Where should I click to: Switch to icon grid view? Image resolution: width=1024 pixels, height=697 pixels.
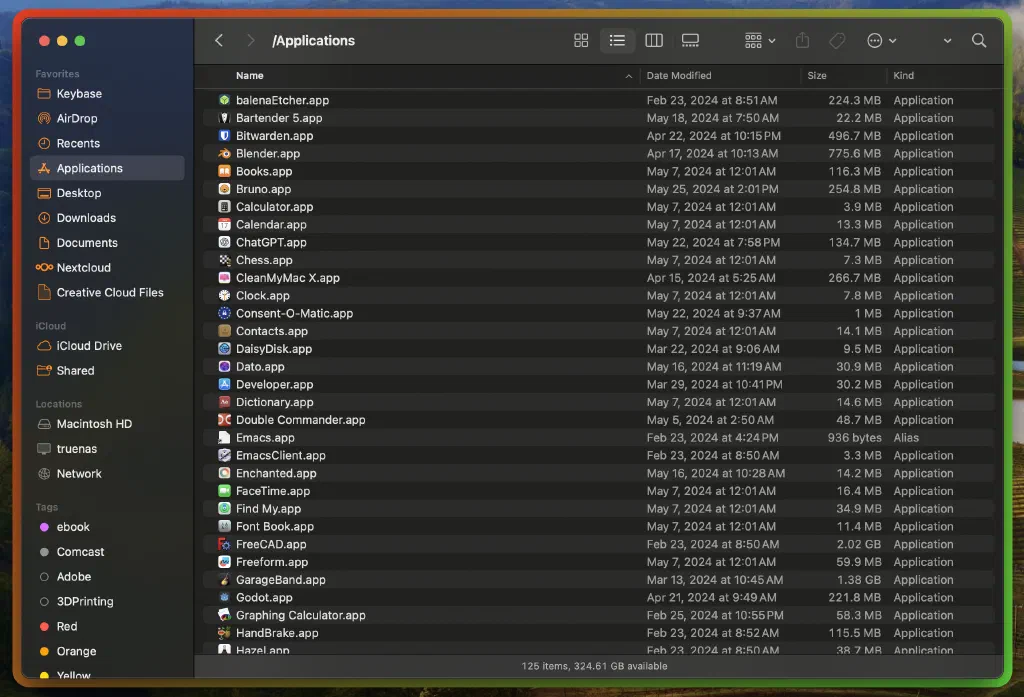[x=581, y=41]
